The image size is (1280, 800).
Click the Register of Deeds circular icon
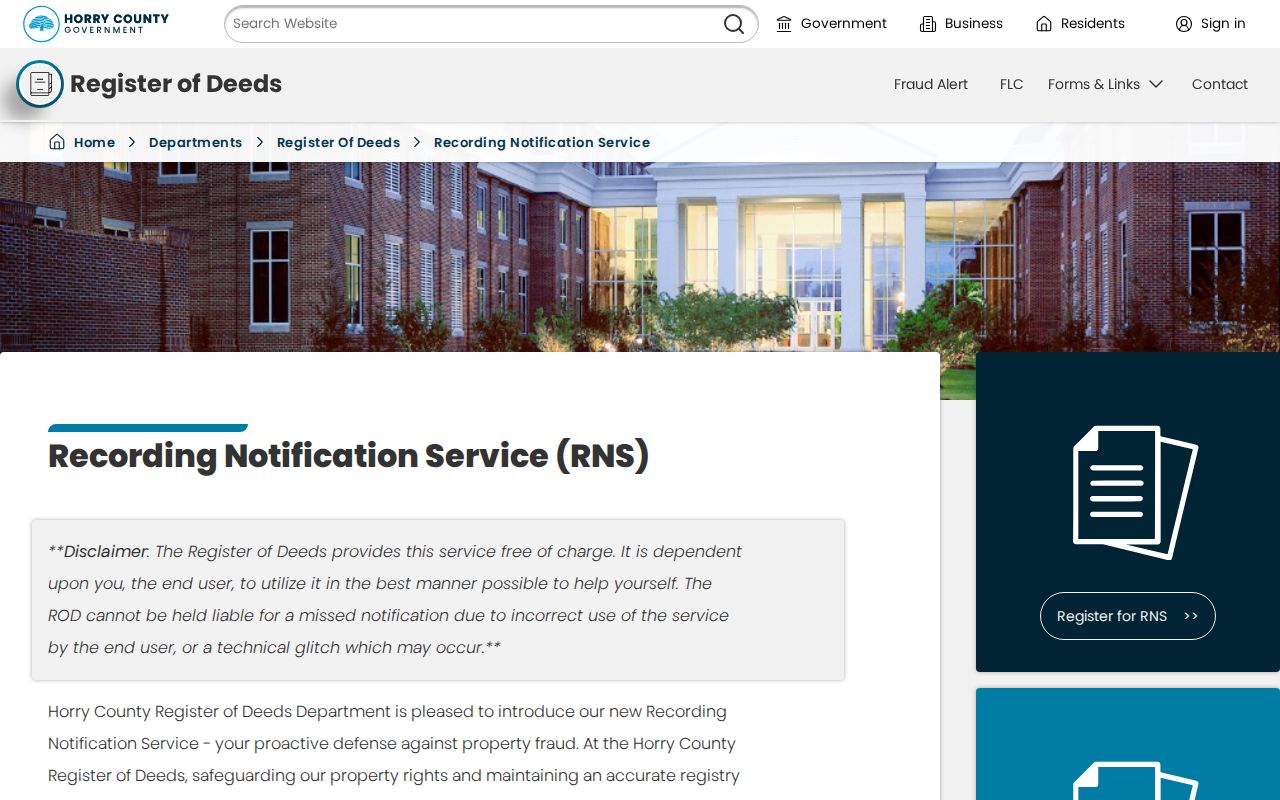click(40, 84)
